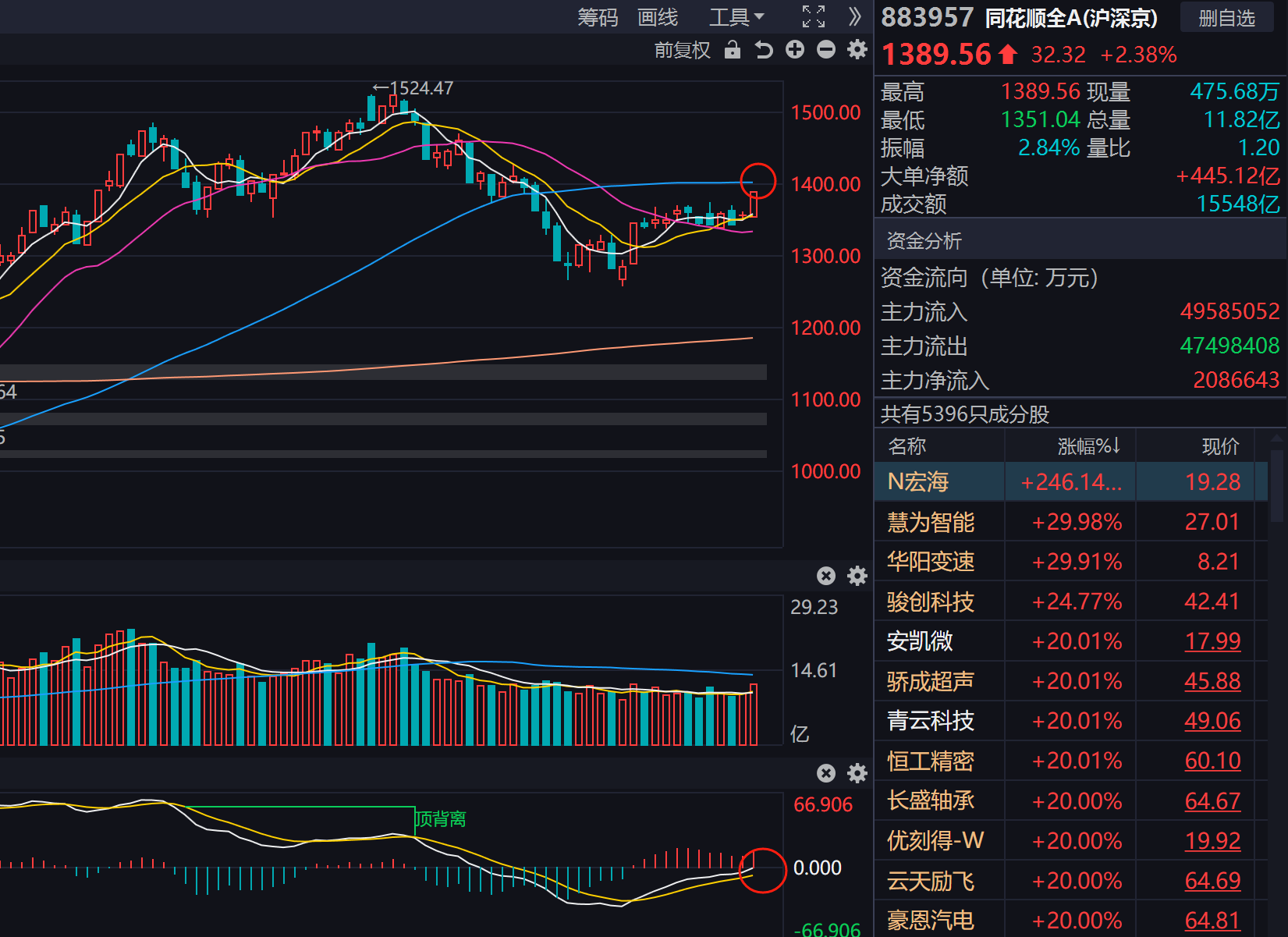Screen dimensions: 1288x937
Task: Collapse side panel with double chevron
Action: pyautogui.click(x=855, y=16)
